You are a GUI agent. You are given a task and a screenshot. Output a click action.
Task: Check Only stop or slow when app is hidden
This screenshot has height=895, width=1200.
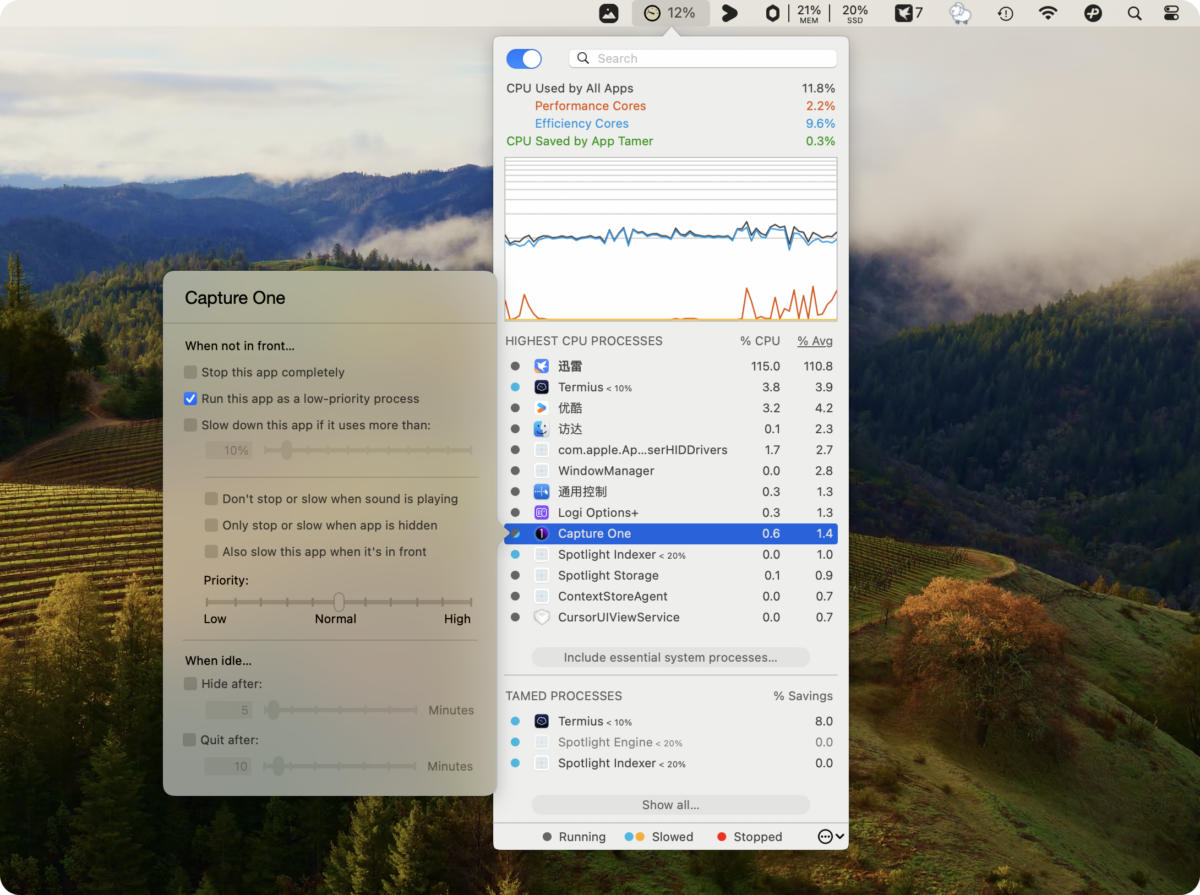click(x=211, y=525)
